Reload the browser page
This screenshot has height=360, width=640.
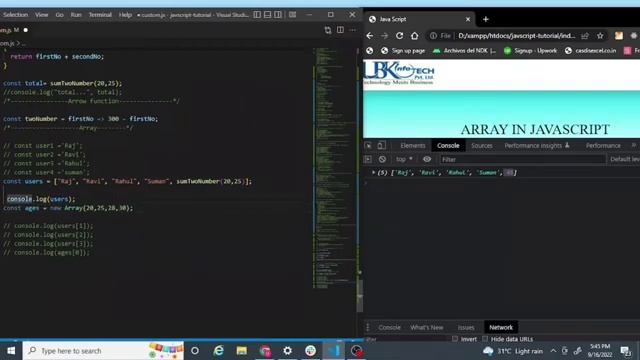click(x=400, y=36)
